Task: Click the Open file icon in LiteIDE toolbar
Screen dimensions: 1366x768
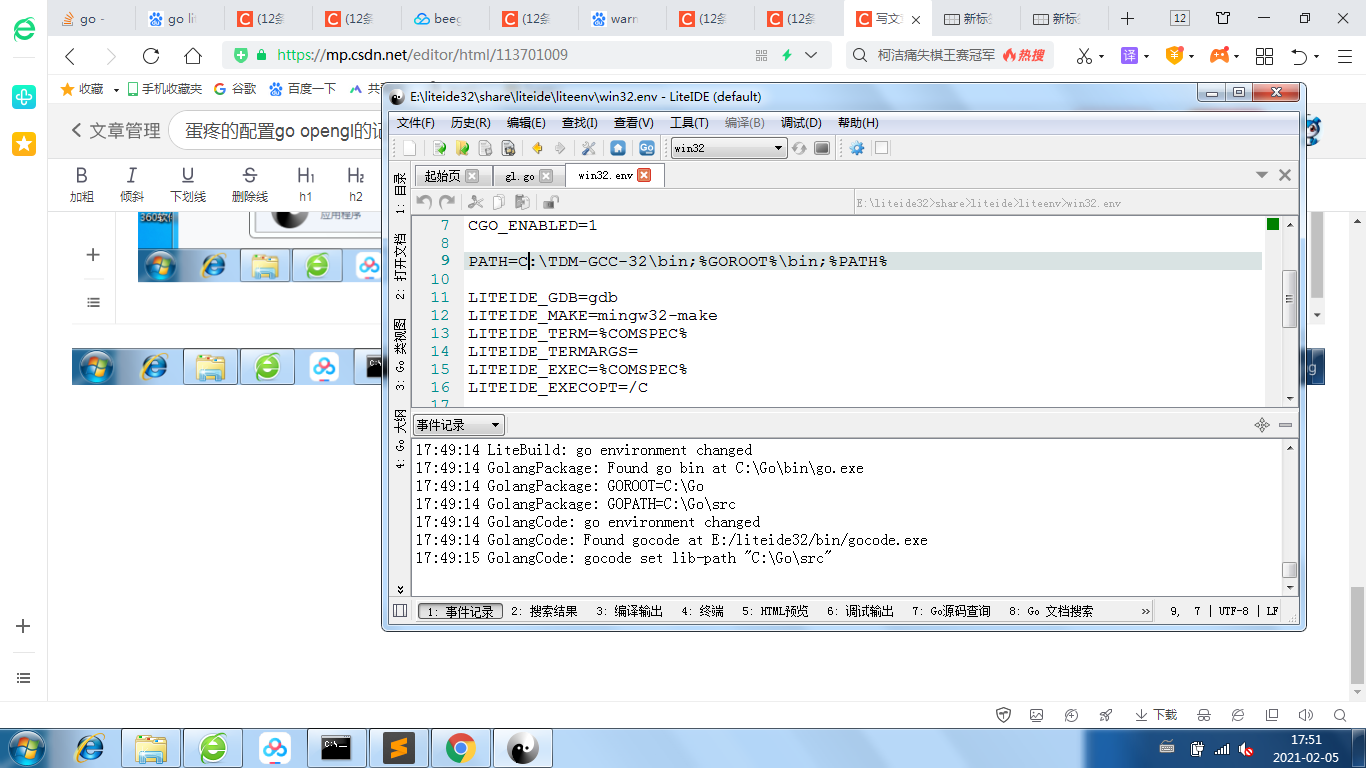Action: pyautogui.click(x=438, y=148)
